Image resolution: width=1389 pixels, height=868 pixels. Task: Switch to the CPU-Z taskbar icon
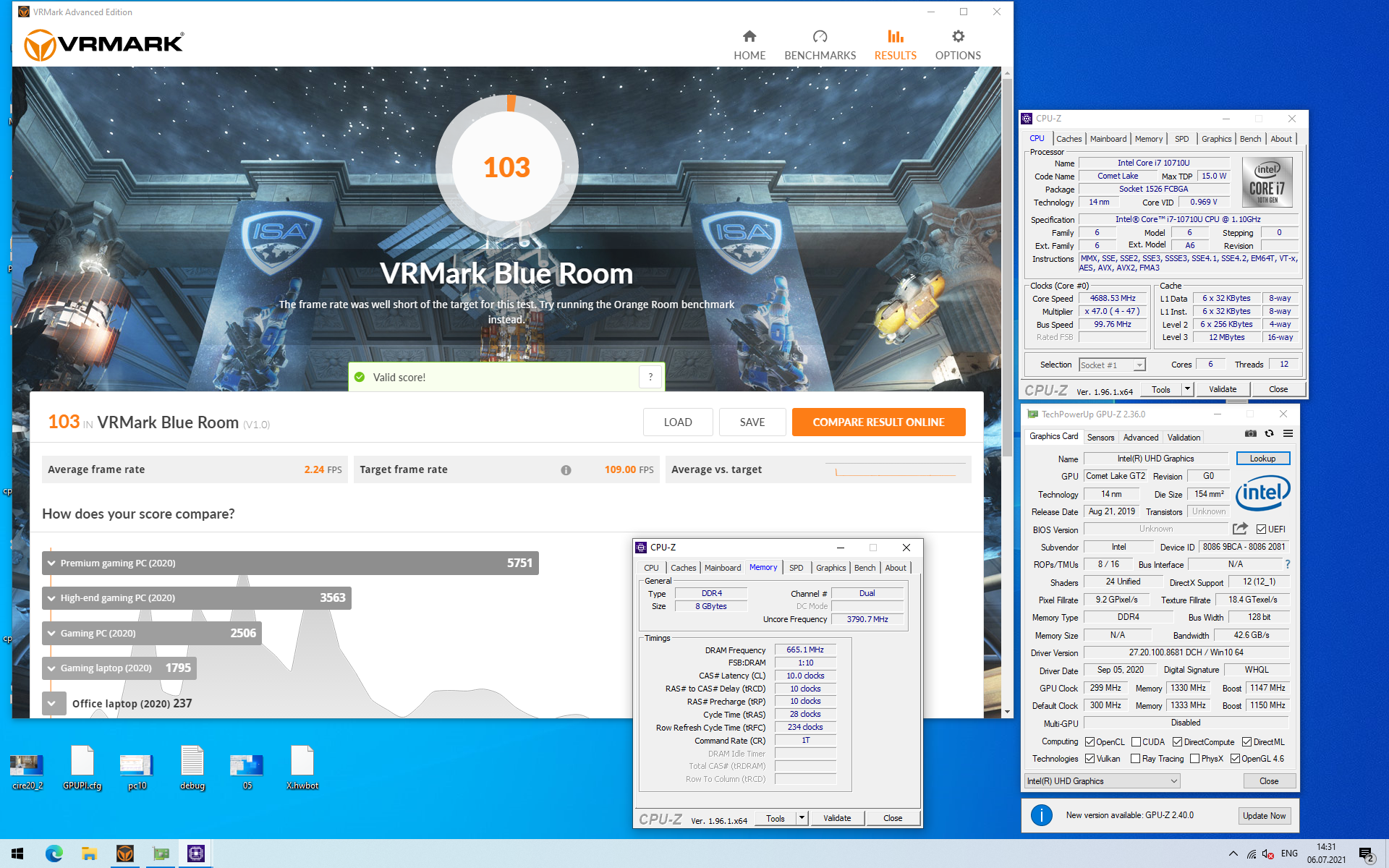pyautogui.click(x=196, y=854)
